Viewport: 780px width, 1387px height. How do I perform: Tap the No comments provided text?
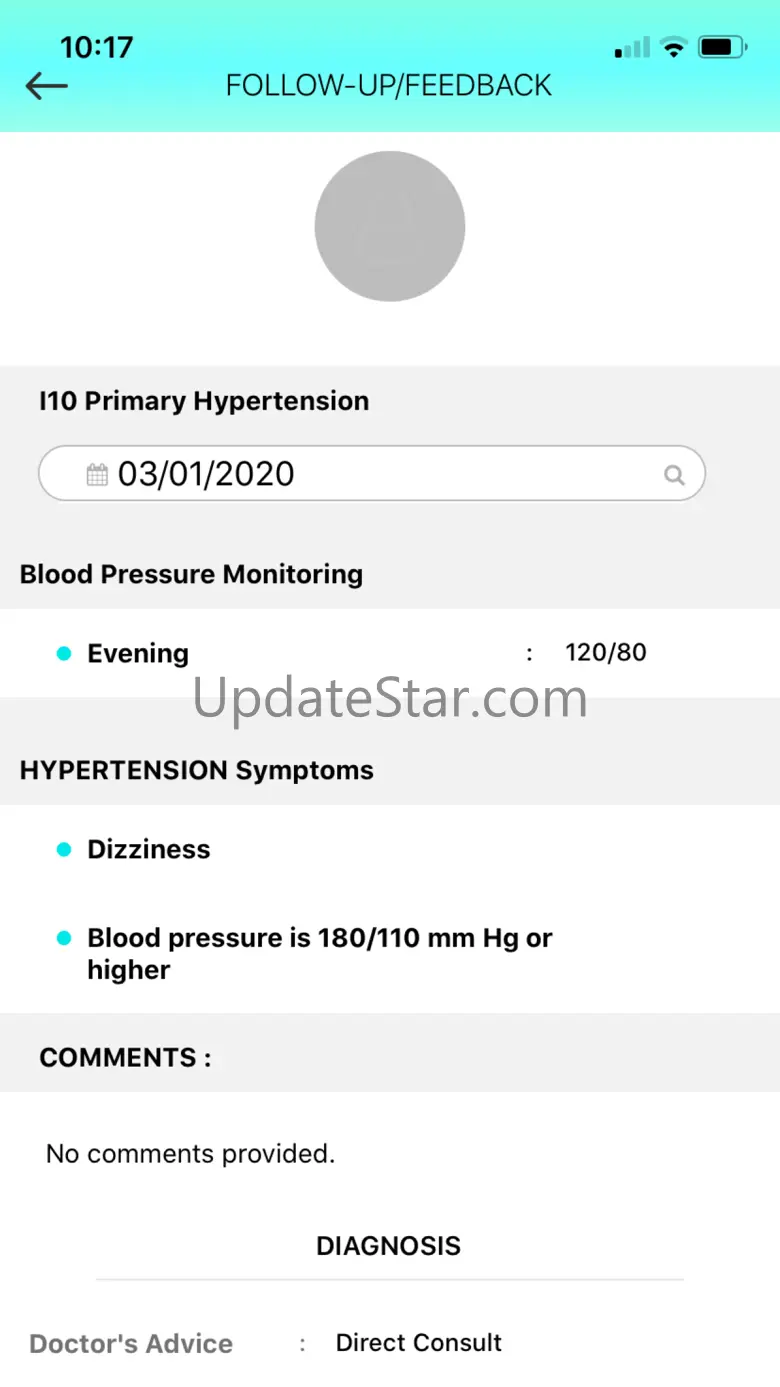coord(190,1154)
